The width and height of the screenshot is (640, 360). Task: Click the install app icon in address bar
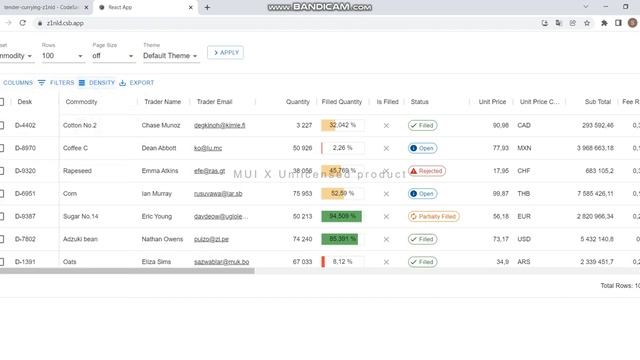click(x=544, y=23)
